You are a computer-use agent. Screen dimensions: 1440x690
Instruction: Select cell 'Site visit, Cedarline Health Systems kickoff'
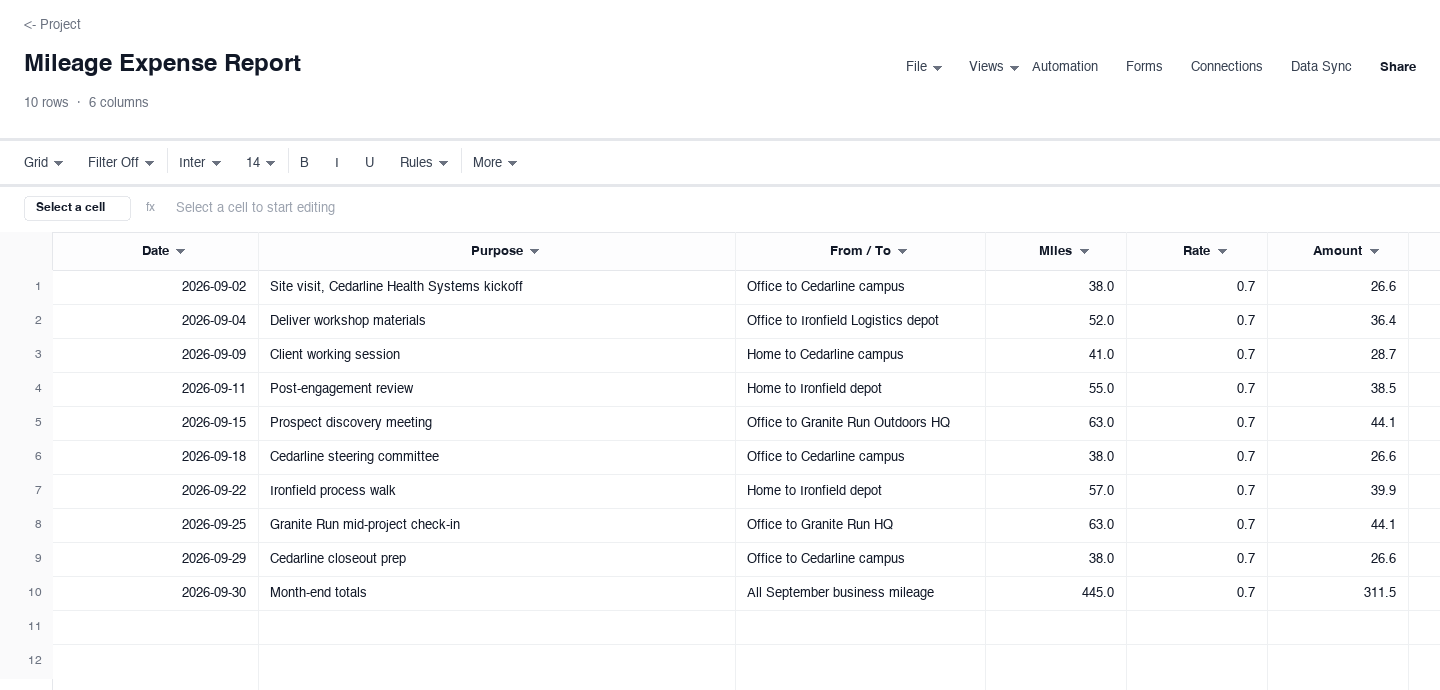(x=497, y=288)
